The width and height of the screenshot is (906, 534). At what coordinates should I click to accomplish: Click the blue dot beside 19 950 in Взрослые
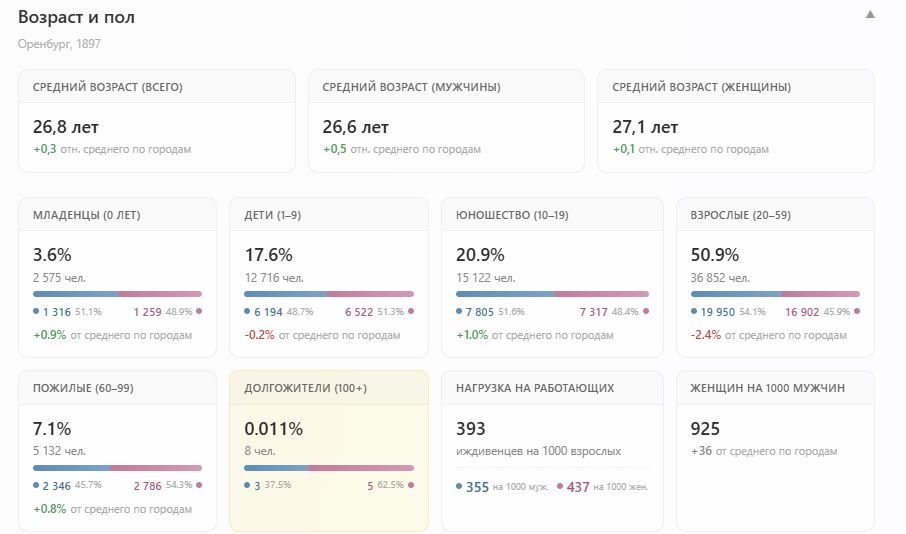pyautogui.click(x=694, y=312)
